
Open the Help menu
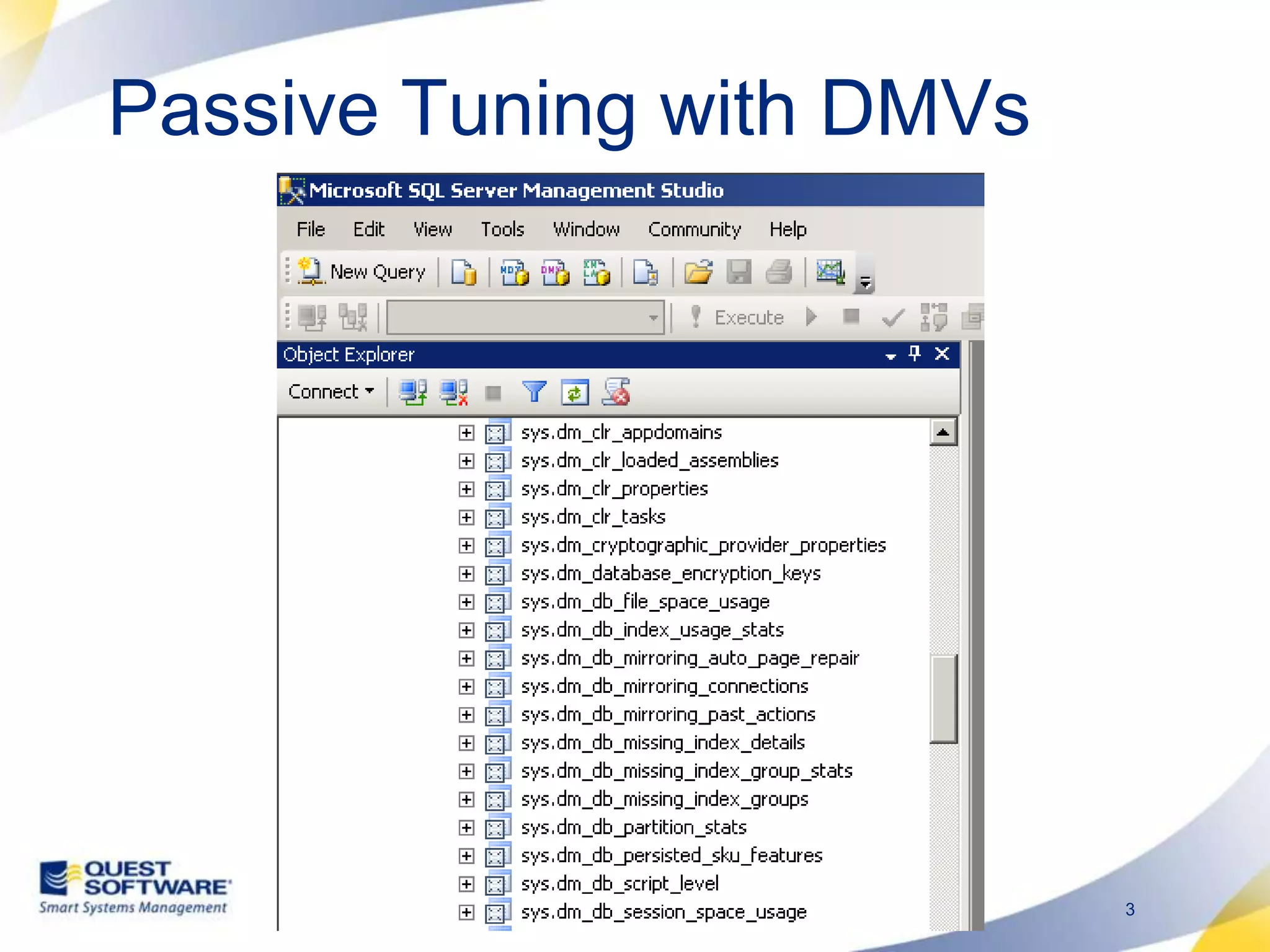tap(788, 229)
